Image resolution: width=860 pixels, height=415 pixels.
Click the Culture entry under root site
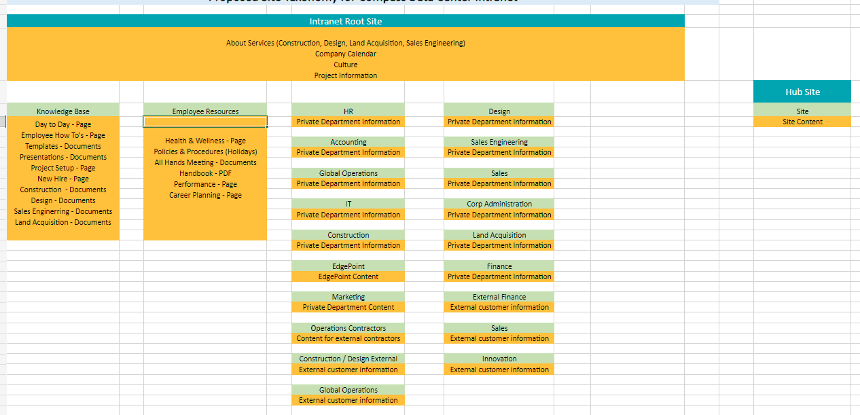pyautogui.click(x=346, y=65)
